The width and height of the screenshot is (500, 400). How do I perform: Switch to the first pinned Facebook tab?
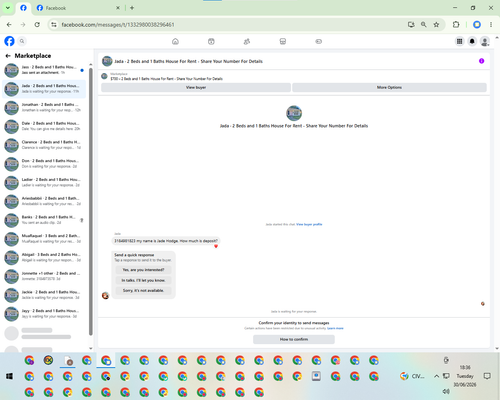[23, 8]
